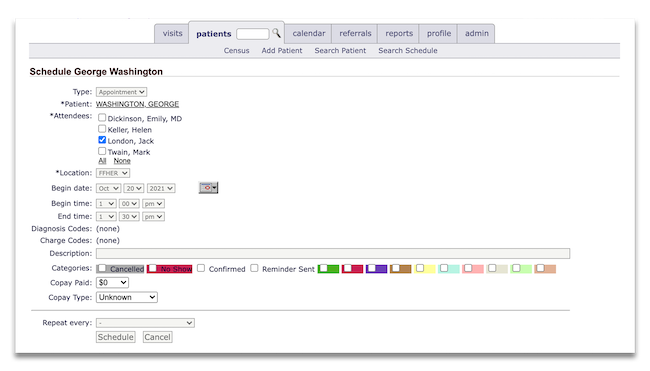This screenshot has width=650, height=371.
Task: Mark appointment as Cancelled
Action: tap(102, 268)
